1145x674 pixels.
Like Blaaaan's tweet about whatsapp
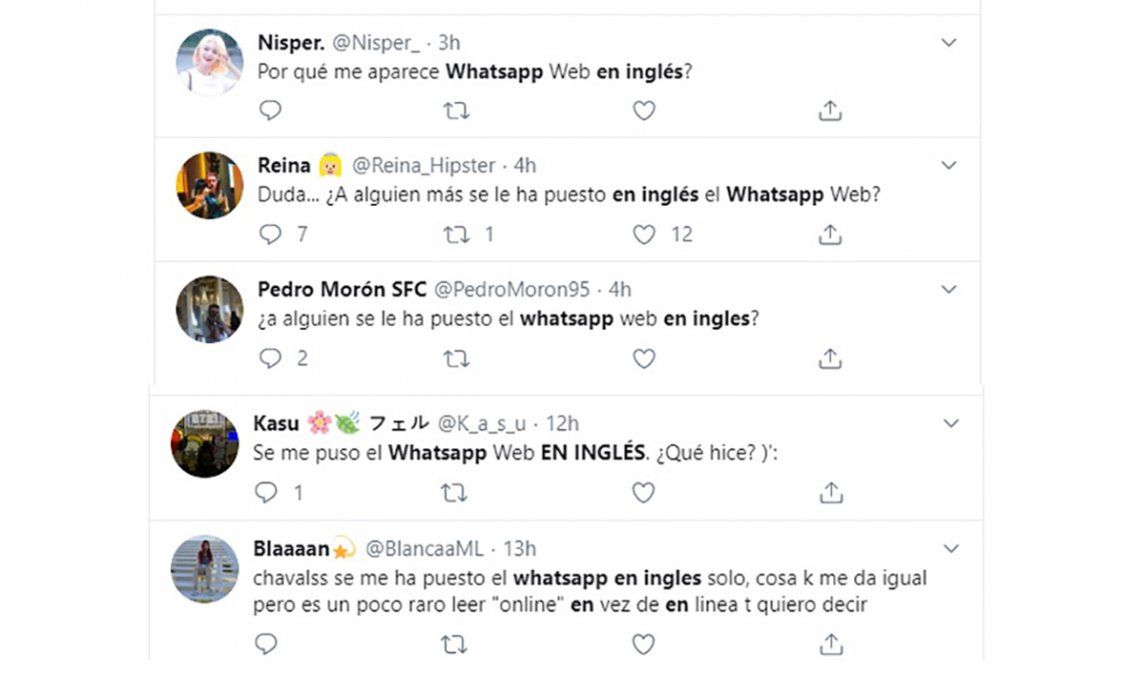(644, 645)
